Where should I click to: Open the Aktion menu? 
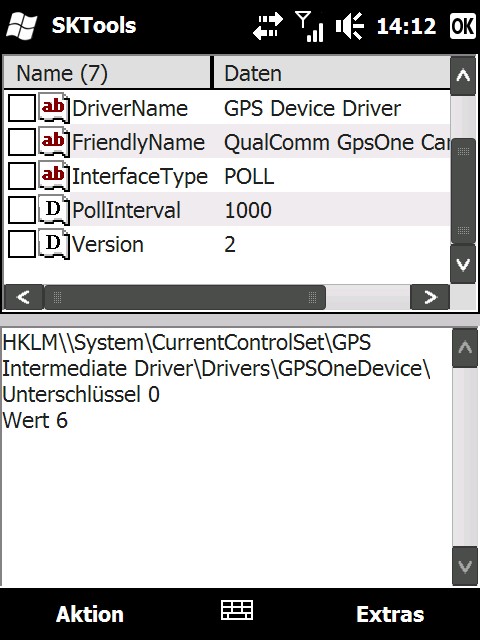(90, 614)
